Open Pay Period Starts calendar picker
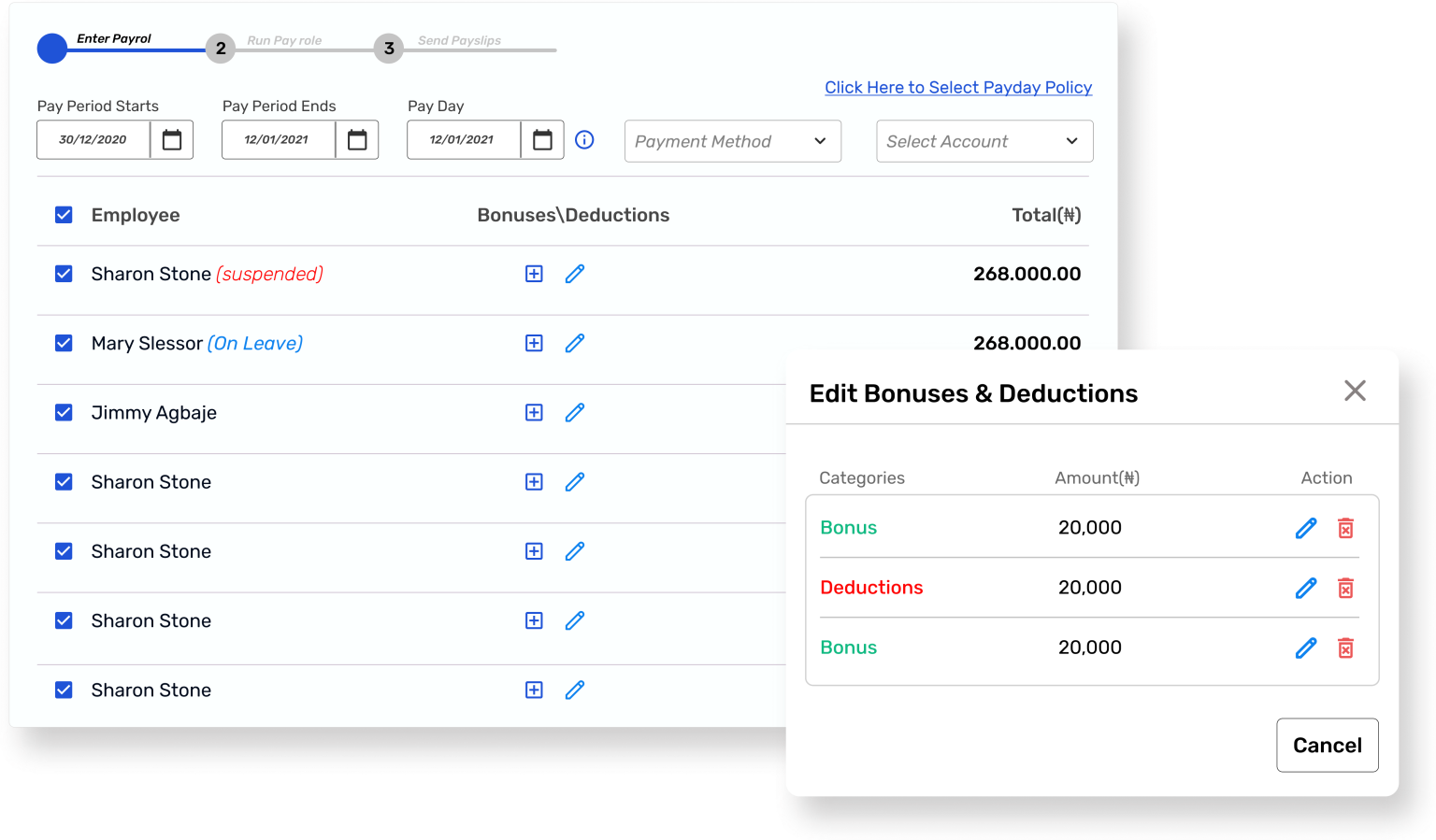The image size is (1436, 840). coord(172,140)
